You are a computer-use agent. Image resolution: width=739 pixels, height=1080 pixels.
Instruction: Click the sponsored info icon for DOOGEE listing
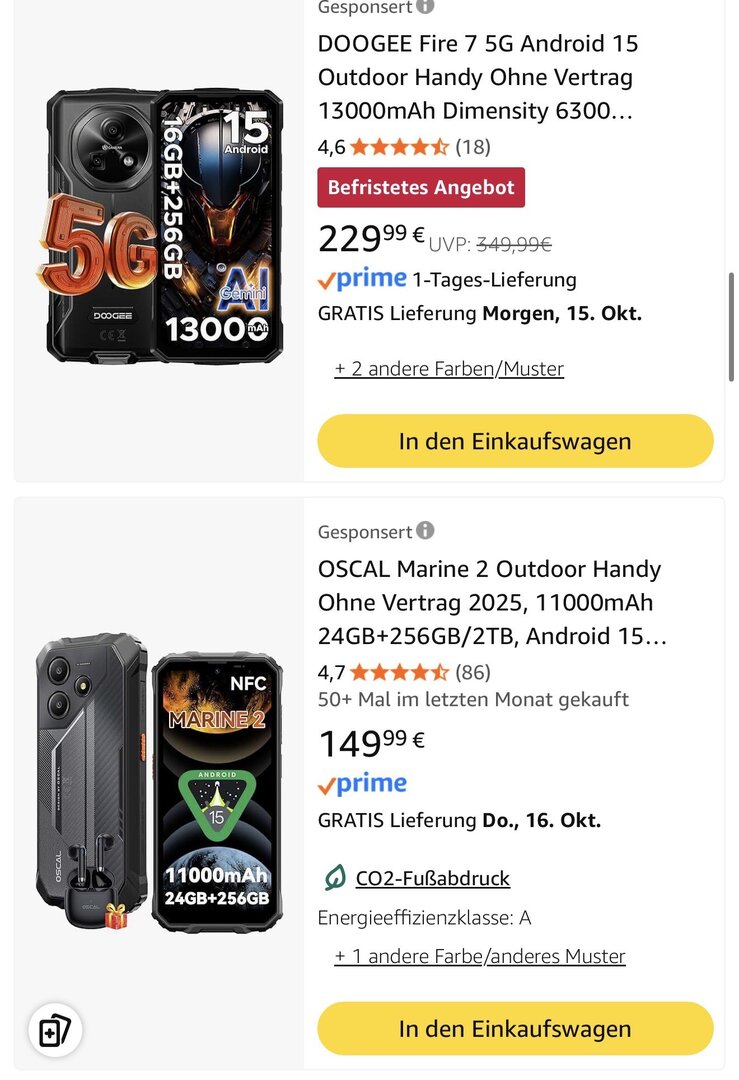(425, 6)
